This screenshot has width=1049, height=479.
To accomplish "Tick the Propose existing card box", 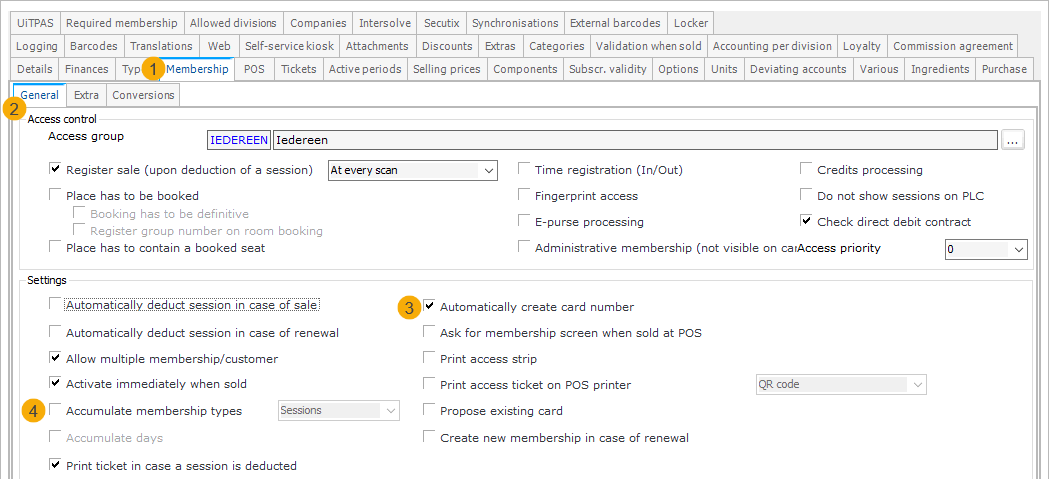I will (x=430, y=410).
